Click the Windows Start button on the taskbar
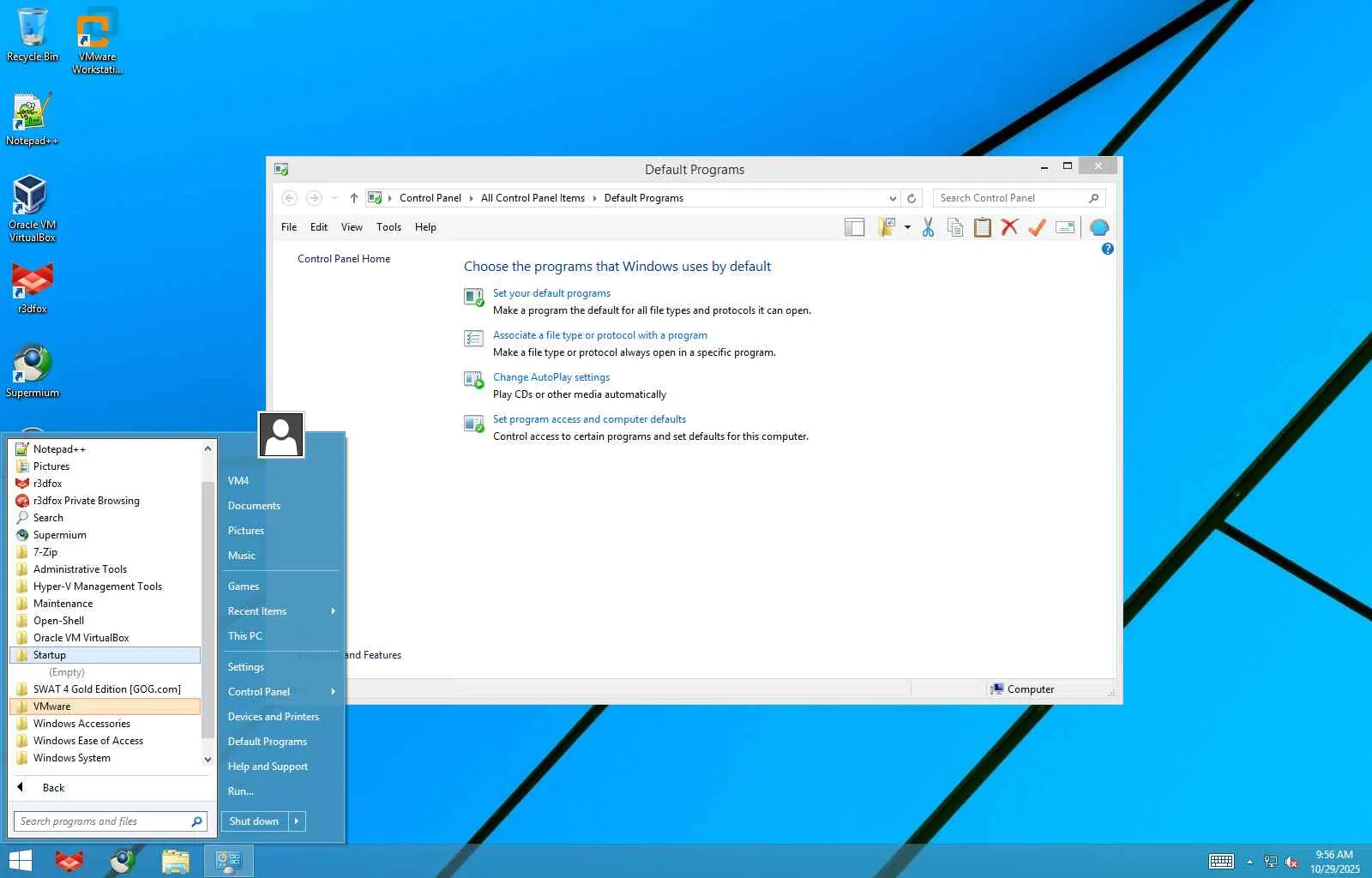Screen dimensions: 1372x878 (x=20, y=861)
